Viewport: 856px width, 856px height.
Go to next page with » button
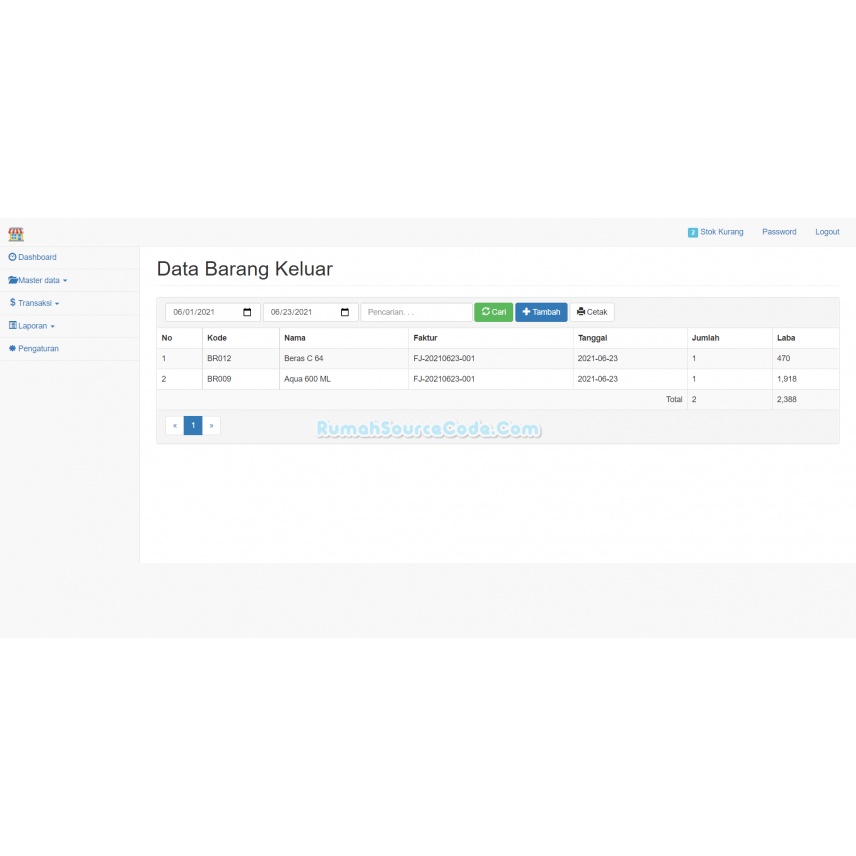[211, 425]
